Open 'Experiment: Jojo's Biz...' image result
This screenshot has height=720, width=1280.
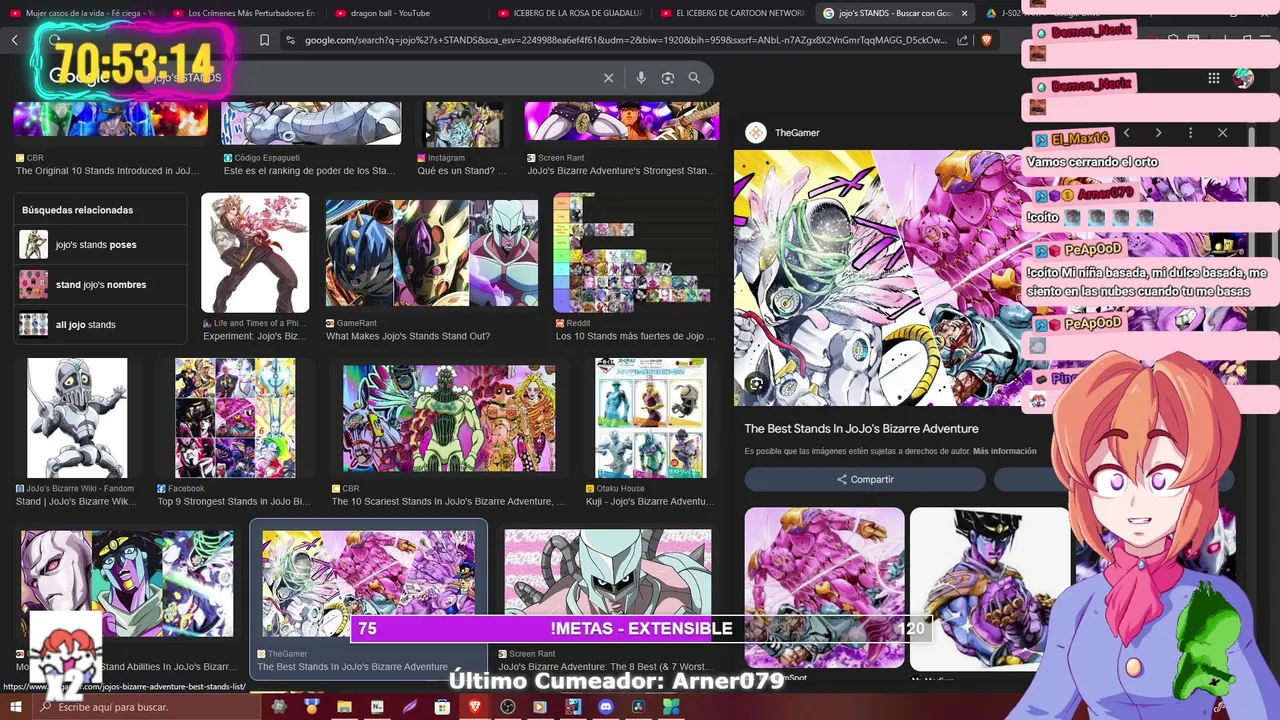point(255,253)
